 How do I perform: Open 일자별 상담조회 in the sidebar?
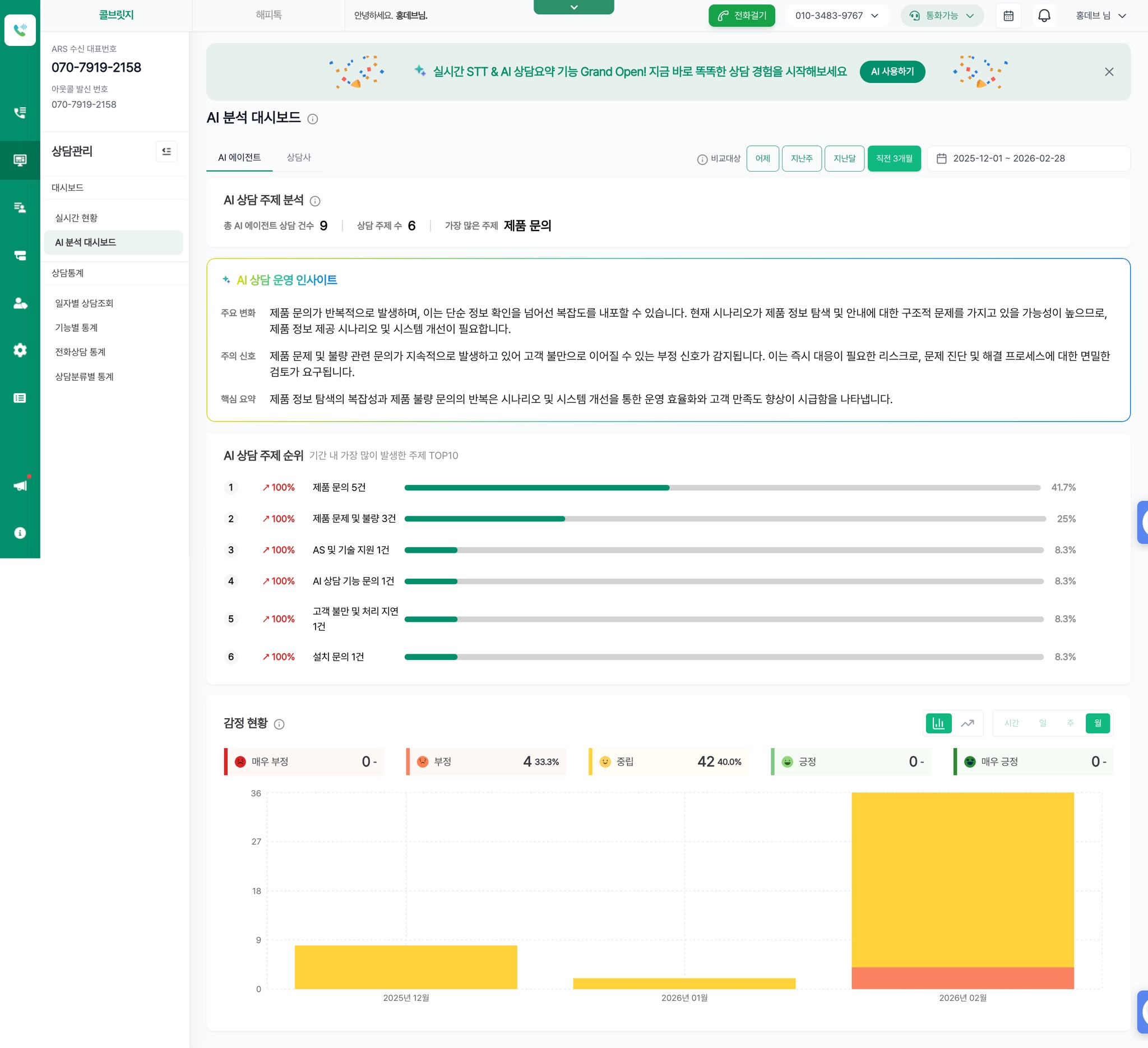[84, 303]
